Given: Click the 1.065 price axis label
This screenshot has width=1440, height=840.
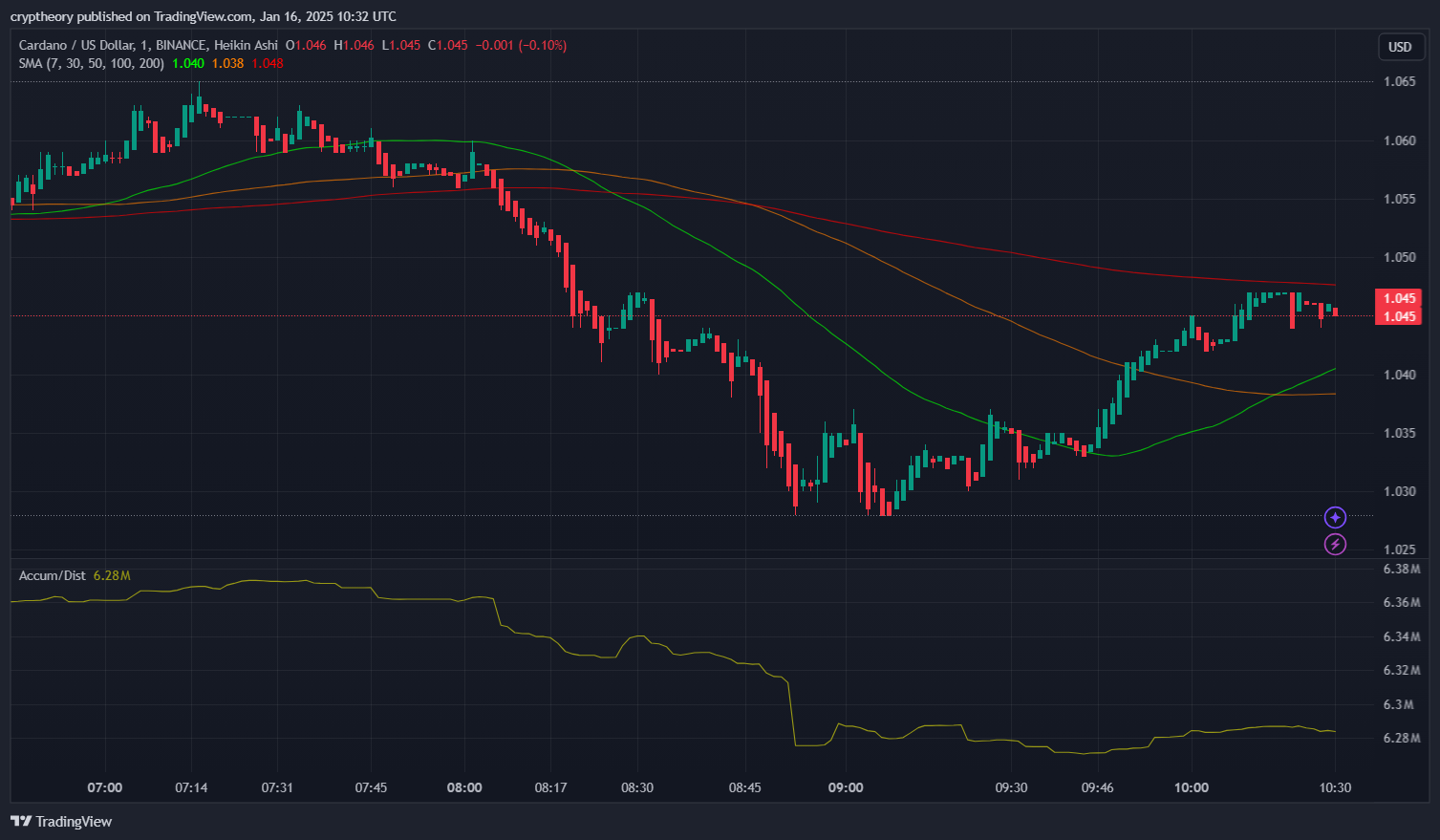Looking at the screenshot, I should tap(1400, 81).
